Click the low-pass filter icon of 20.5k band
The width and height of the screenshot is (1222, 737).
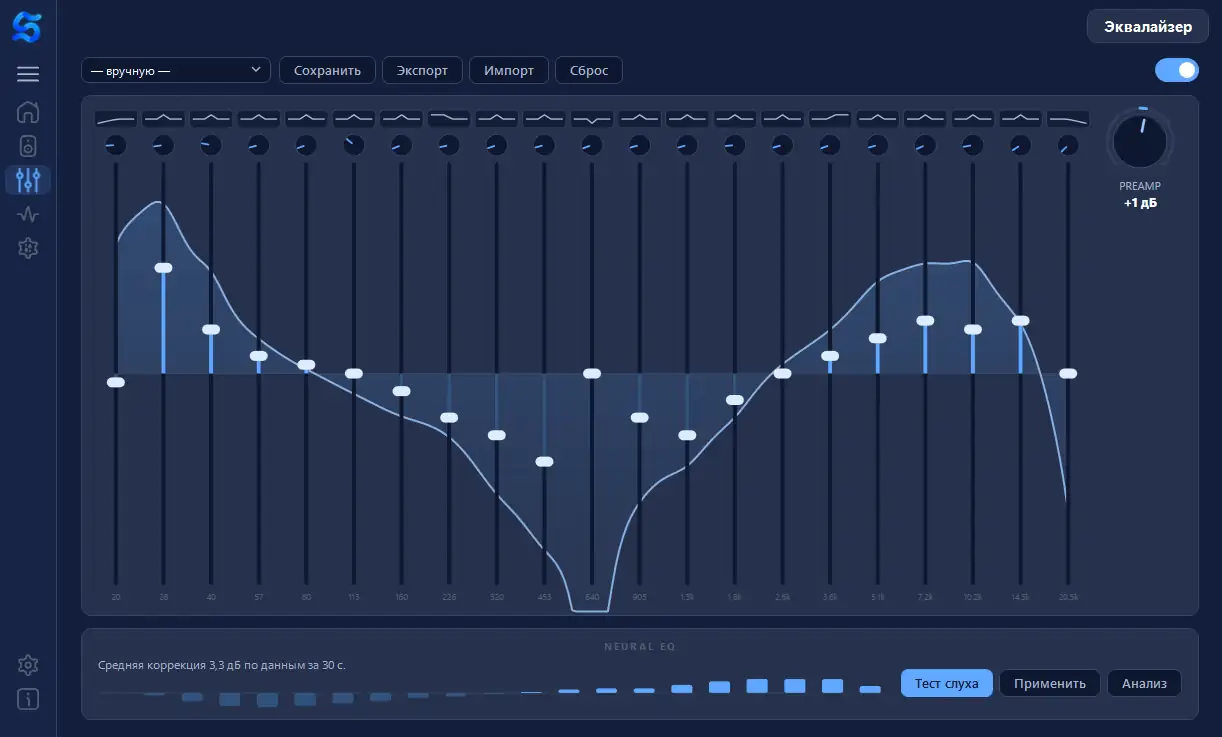coord(1068,118)
